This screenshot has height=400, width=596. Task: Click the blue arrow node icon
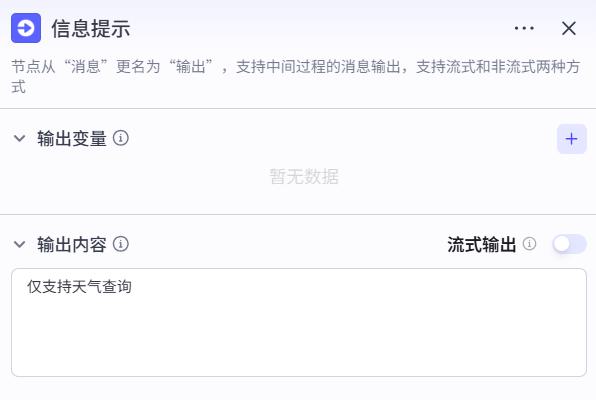pyautogui.click(x=26, y=28)
